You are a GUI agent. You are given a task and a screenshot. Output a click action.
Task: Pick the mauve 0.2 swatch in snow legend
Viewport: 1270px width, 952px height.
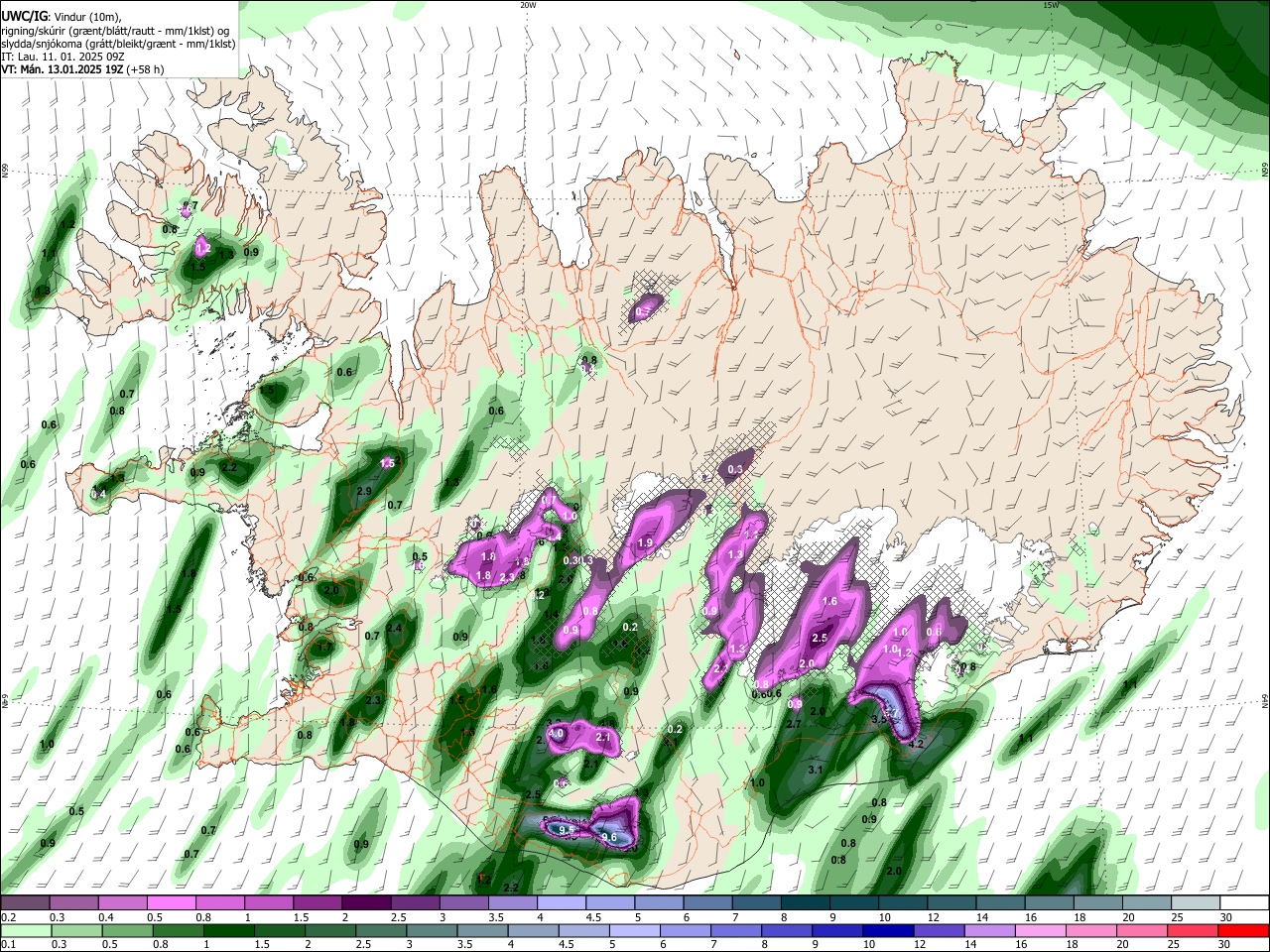(24, 903)
